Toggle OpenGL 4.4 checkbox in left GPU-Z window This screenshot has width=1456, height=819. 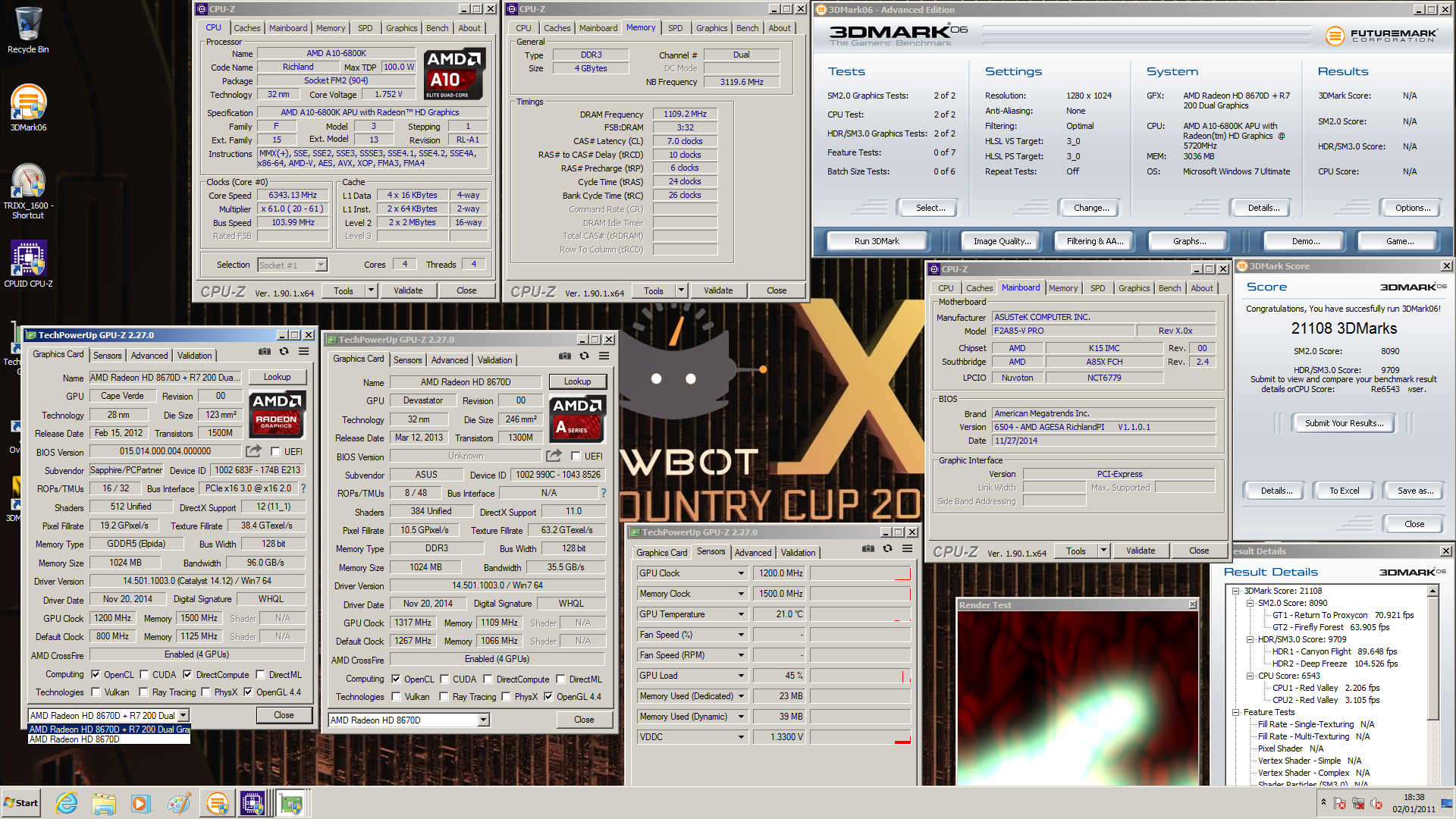[247, 692]
